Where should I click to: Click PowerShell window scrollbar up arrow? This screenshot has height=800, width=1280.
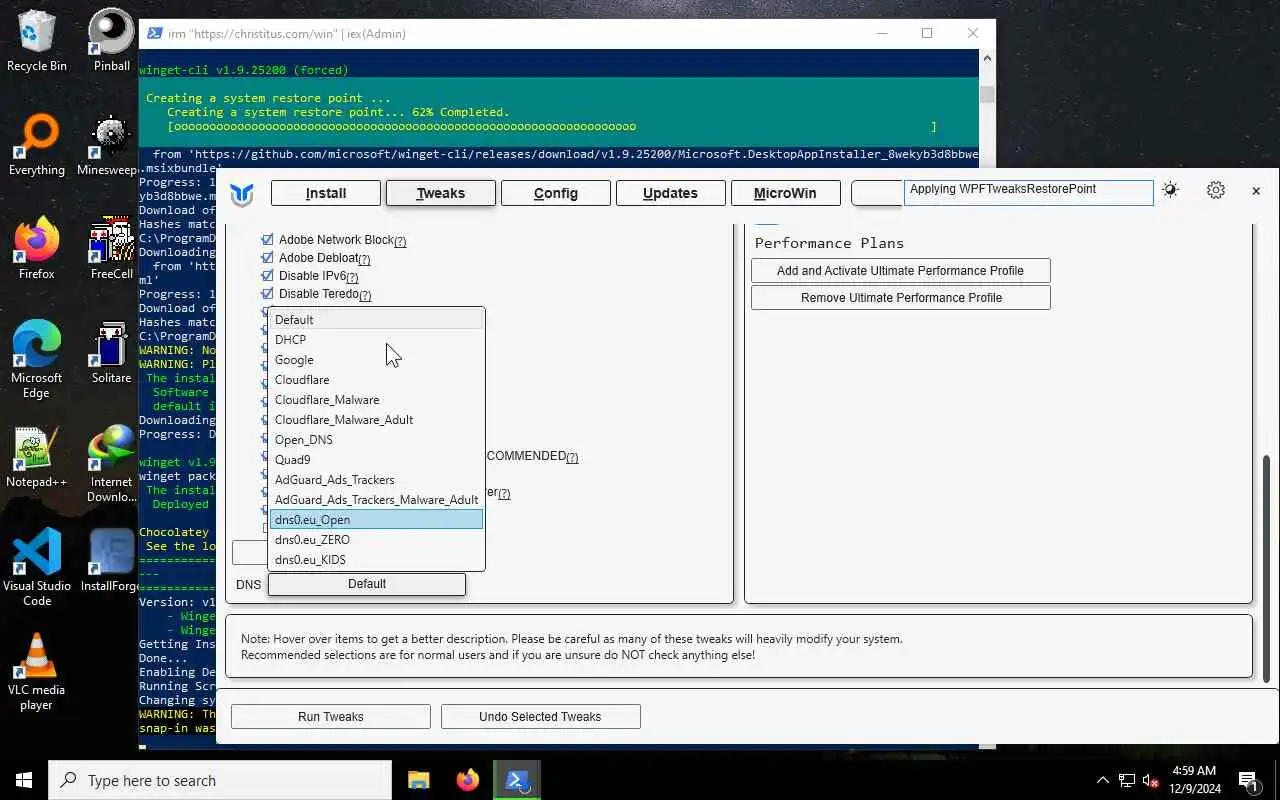[987, 59]
